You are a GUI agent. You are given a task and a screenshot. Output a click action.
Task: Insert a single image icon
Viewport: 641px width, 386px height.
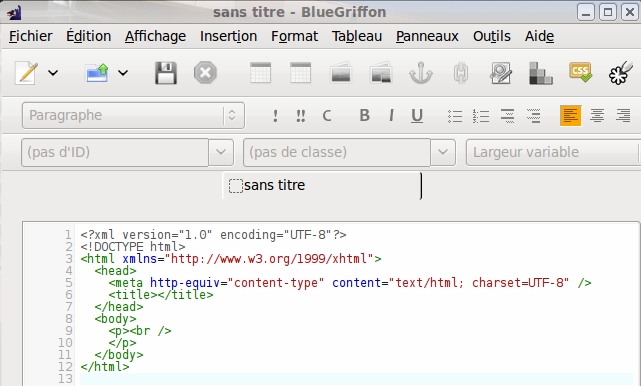[x=341, y=73]
